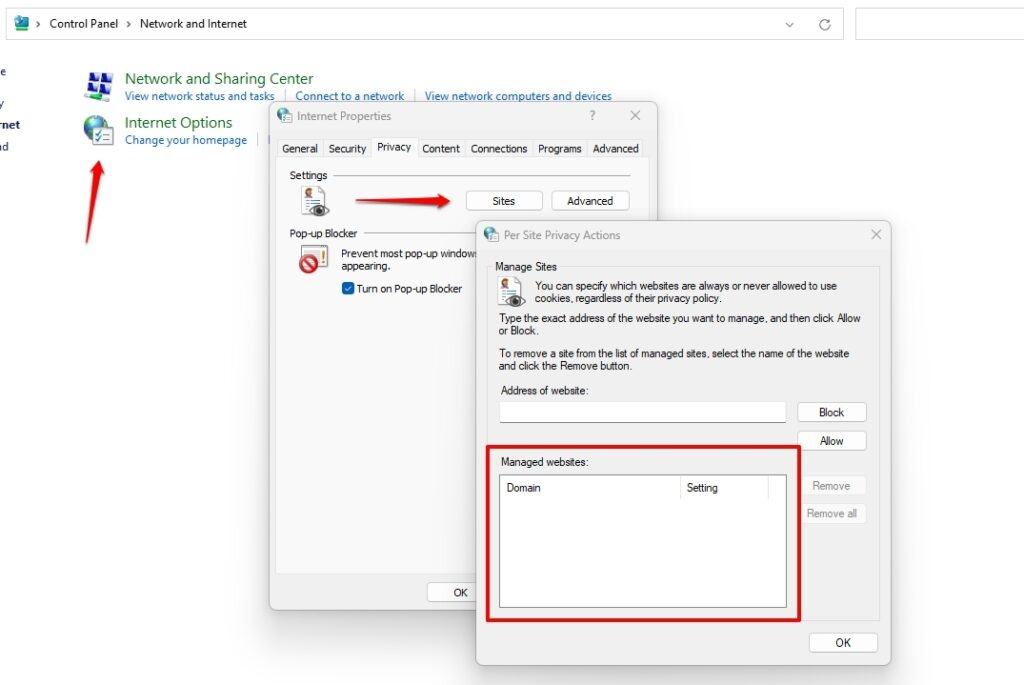Click the Block button
The image size is (1024, 685).
pyautogui.click(x=831, y=412)
